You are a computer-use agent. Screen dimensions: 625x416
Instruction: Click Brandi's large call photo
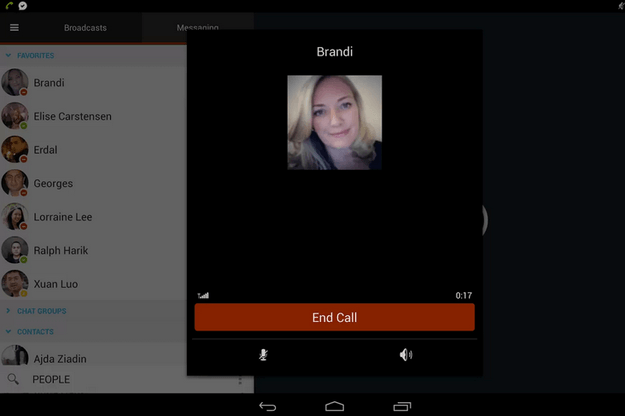(334, 122)
